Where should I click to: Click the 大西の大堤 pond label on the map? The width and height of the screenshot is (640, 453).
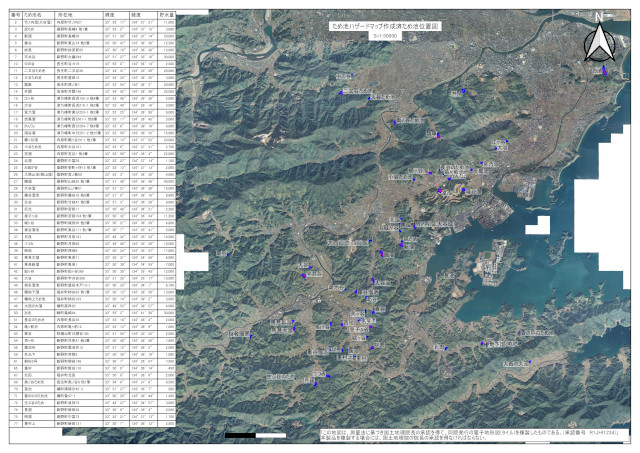[515, 364]
